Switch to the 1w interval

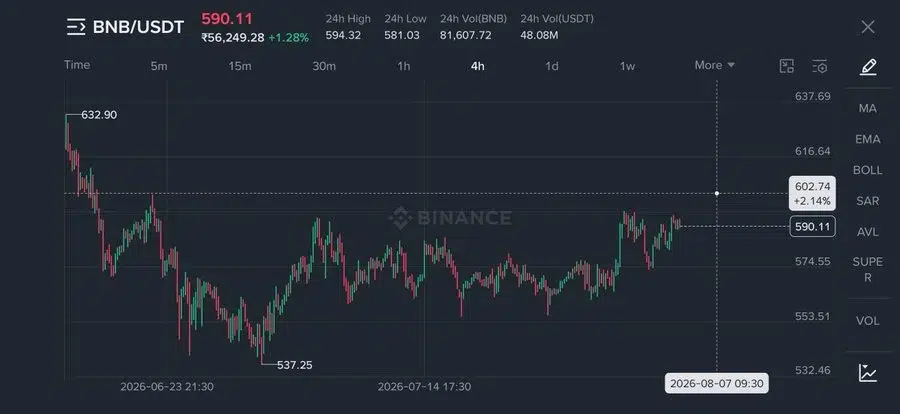pos(627,66)
